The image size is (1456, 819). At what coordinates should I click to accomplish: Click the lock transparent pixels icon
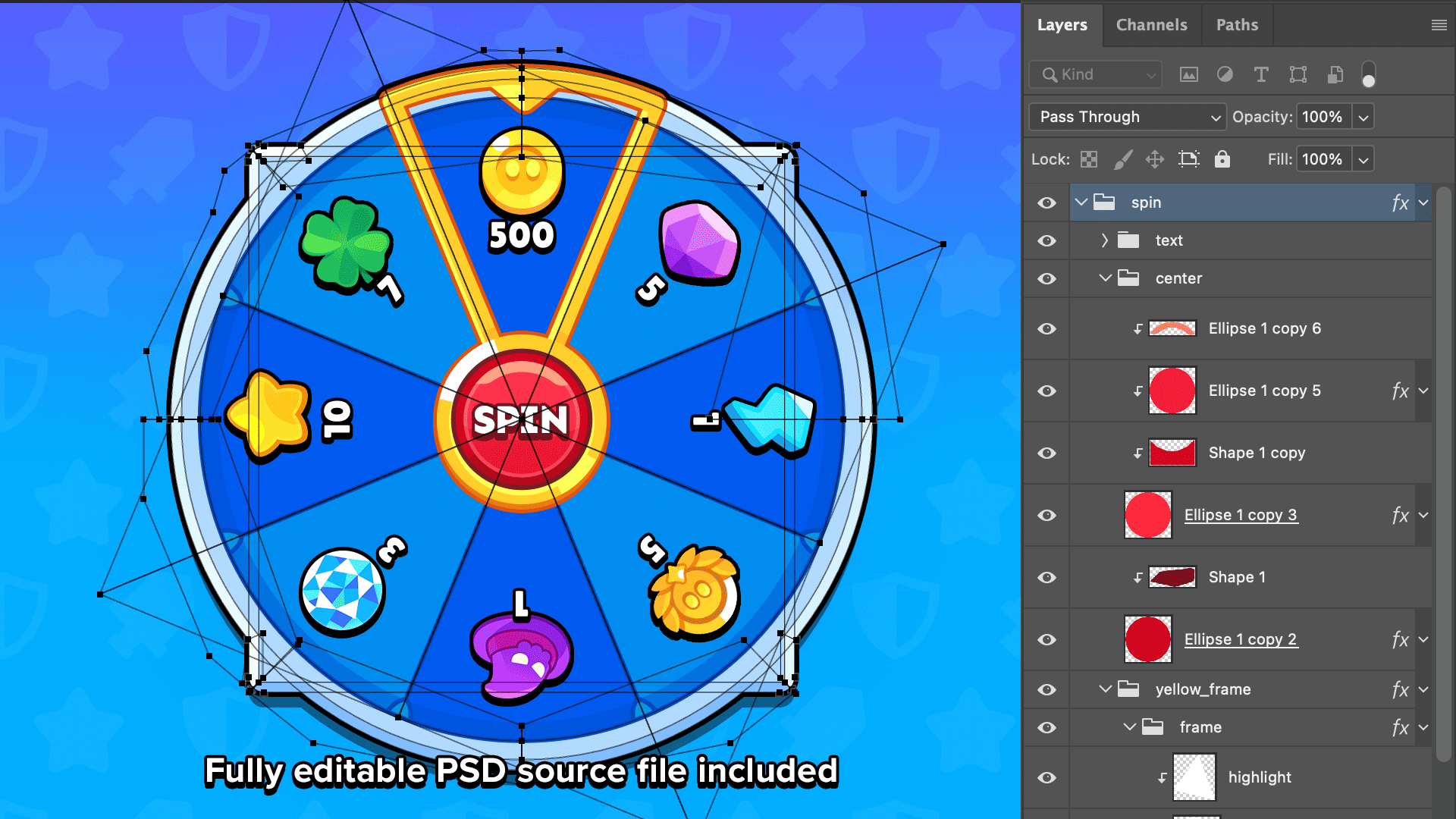[x=1089, y=159]
